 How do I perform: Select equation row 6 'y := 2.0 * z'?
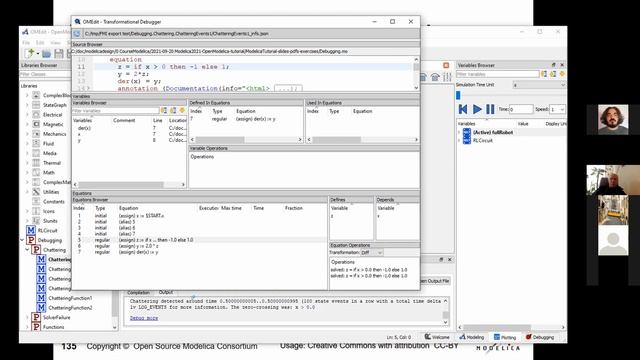(x=200, y=246)
